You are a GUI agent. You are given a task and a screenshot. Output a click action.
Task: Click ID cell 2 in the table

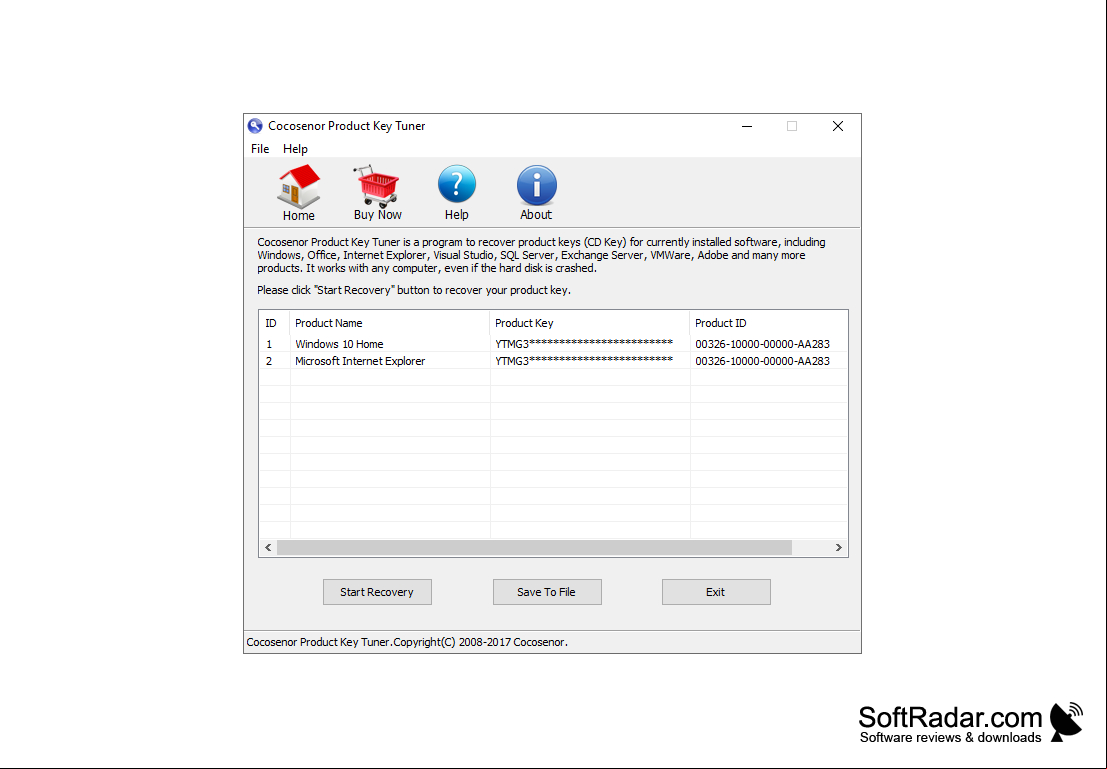(269, 361)
